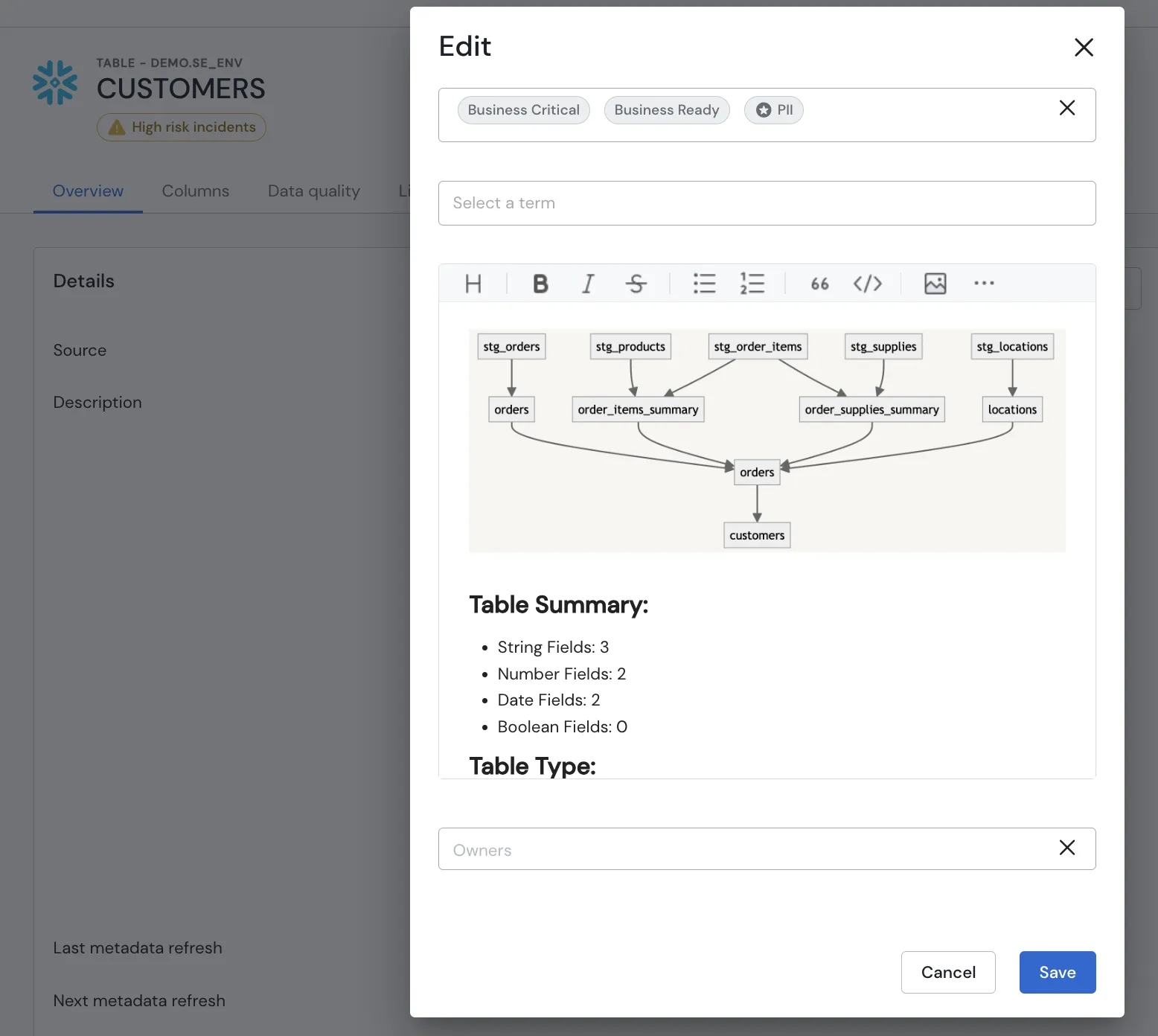The image size is (1158, 1036).
Task: Select the Business Ready tag
Action: click(667, 110)
